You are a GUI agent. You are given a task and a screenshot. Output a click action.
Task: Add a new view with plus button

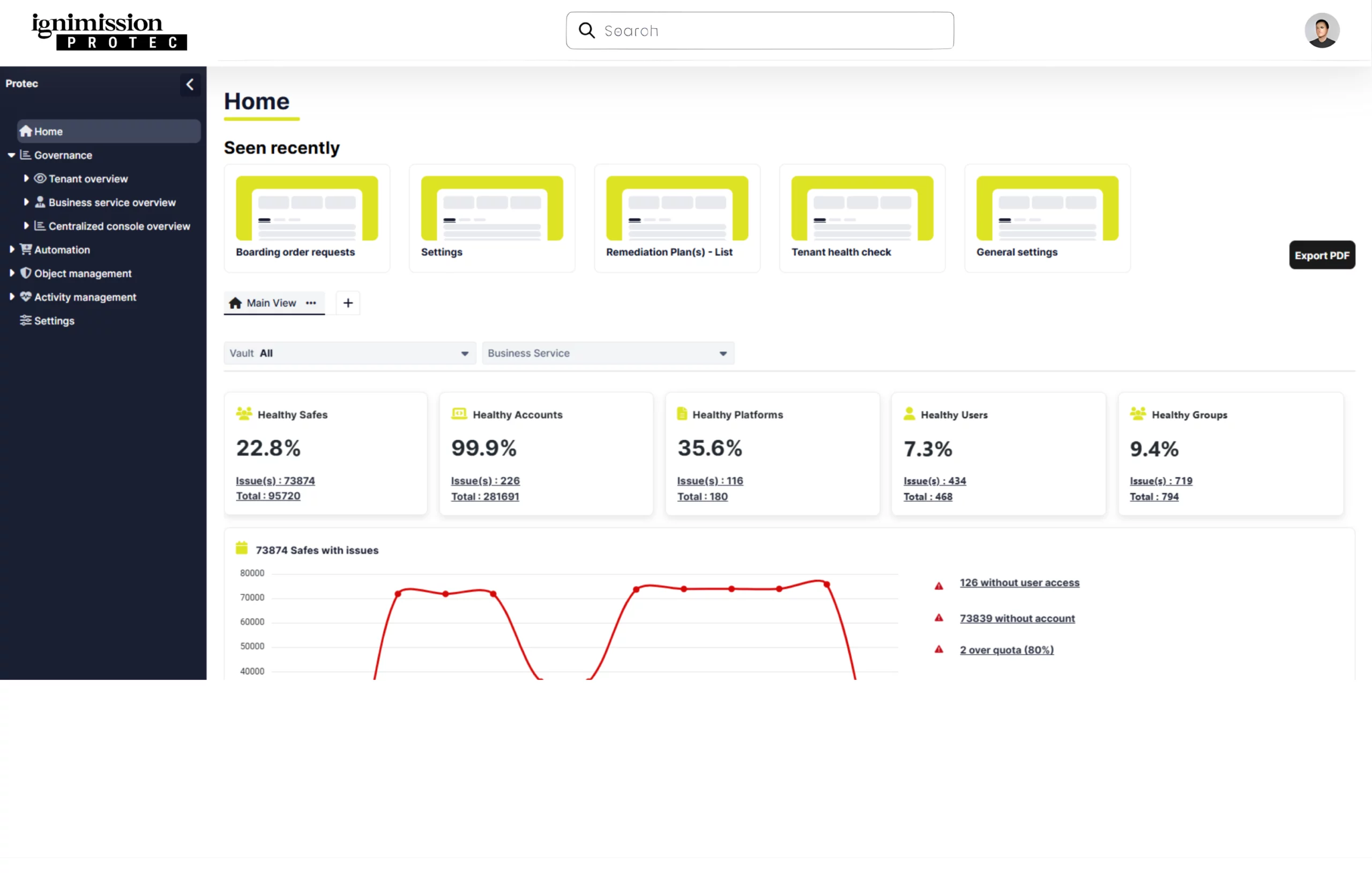348,303
